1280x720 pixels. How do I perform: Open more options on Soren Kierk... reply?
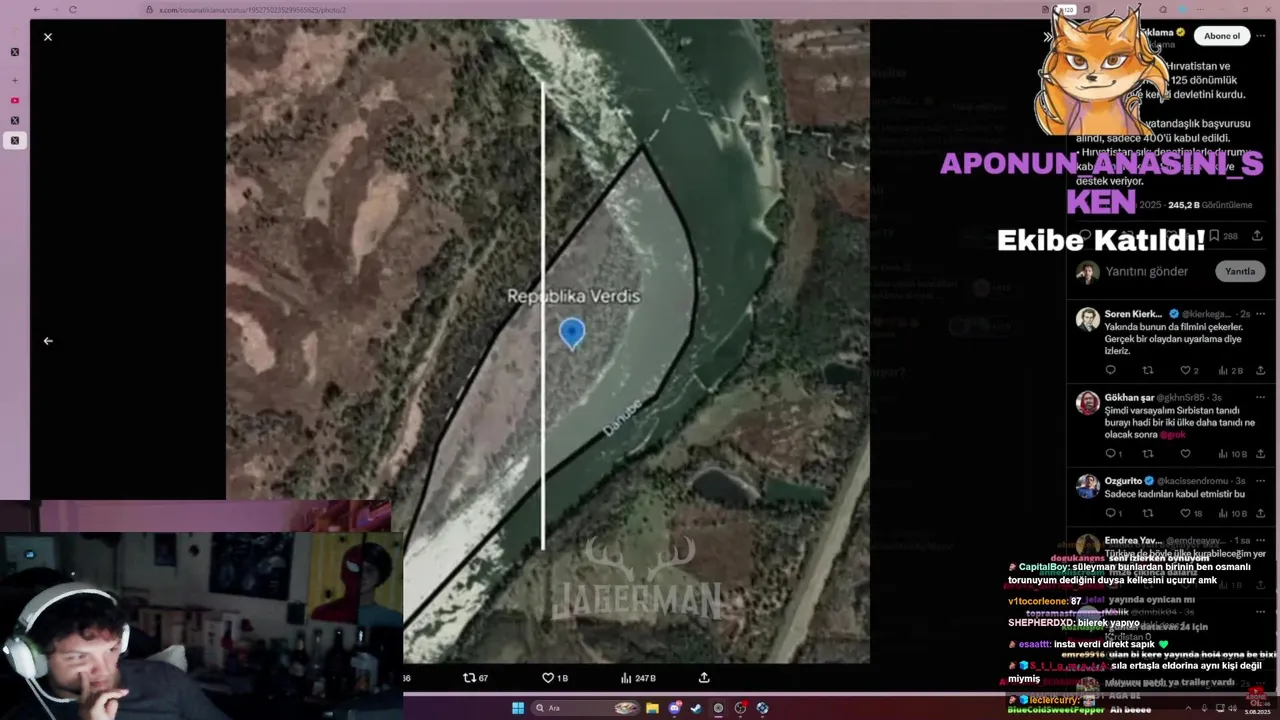(x=1261, y=314)
